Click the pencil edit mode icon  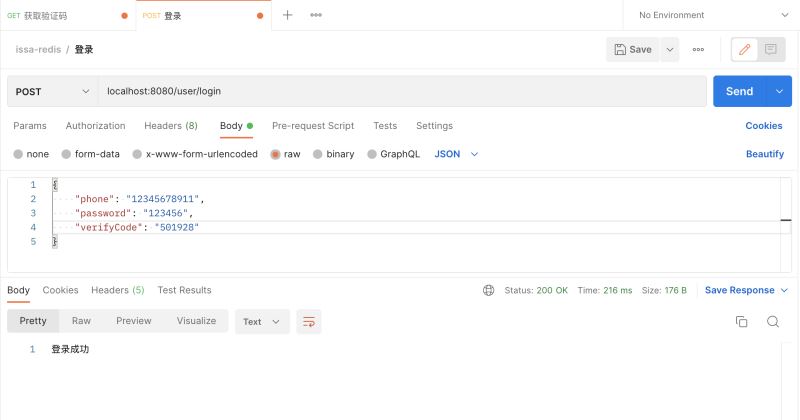(x=744, y=49)
